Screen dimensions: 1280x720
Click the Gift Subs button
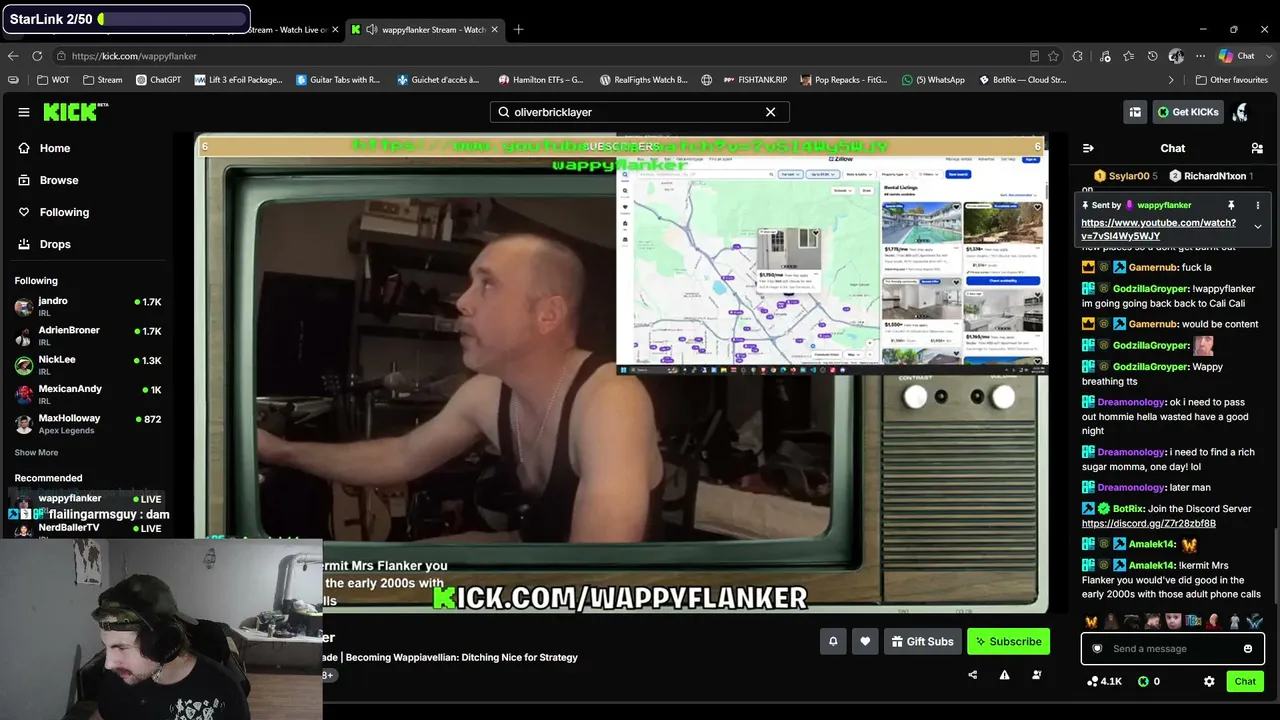922,641
